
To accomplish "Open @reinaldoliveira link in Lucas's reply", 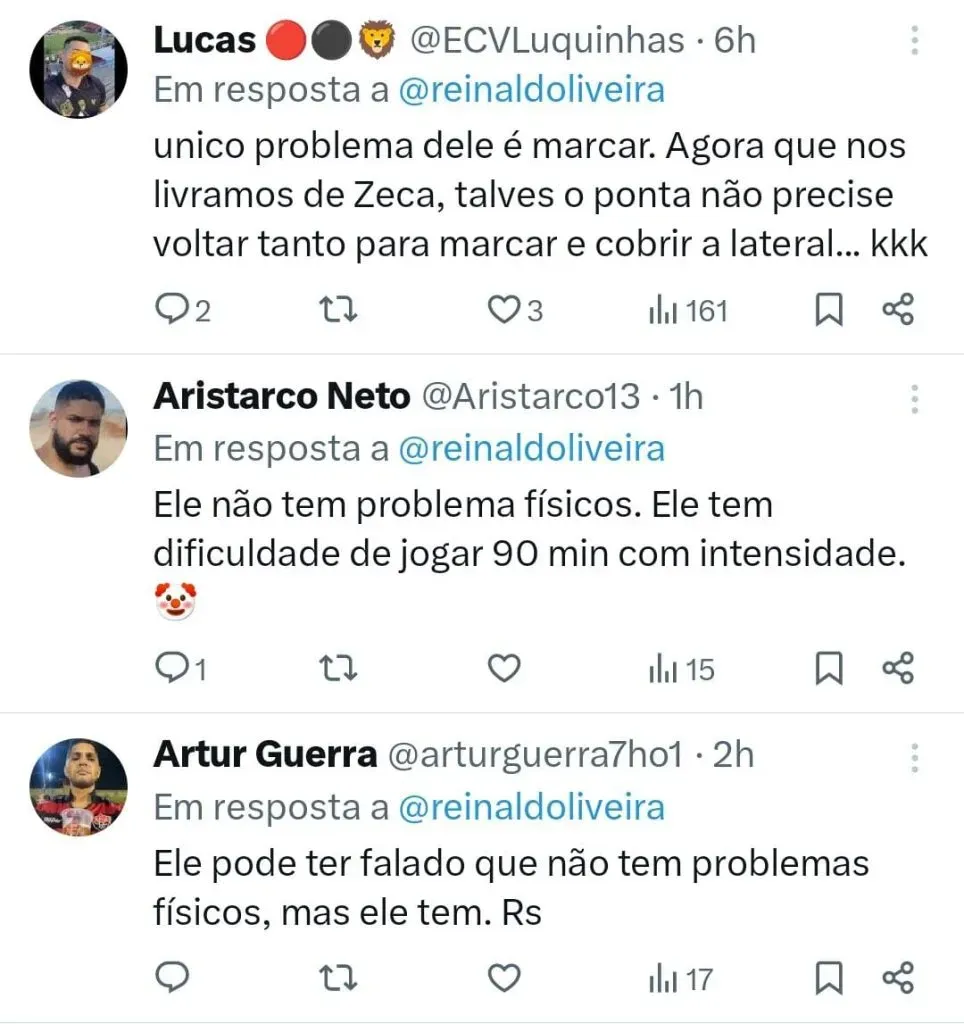I will click(531, 90).
